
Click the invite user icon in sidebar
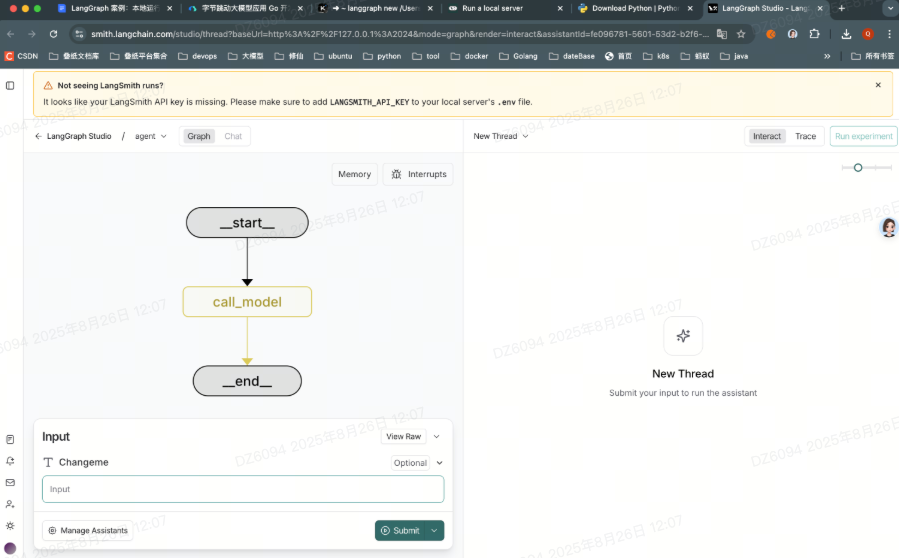(x=10, y=504)
